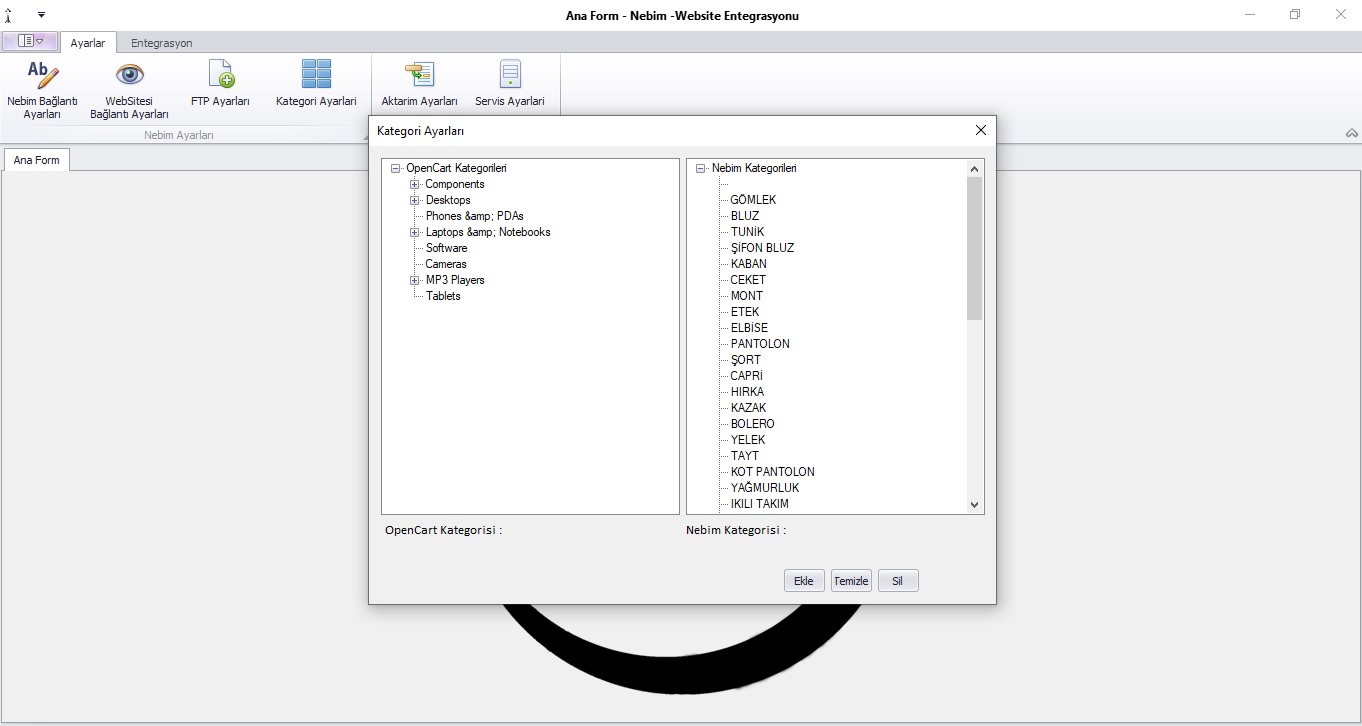1362x726 pixels.
Task: Select BOLERO in Nebim categories
Action: [752, 424]
